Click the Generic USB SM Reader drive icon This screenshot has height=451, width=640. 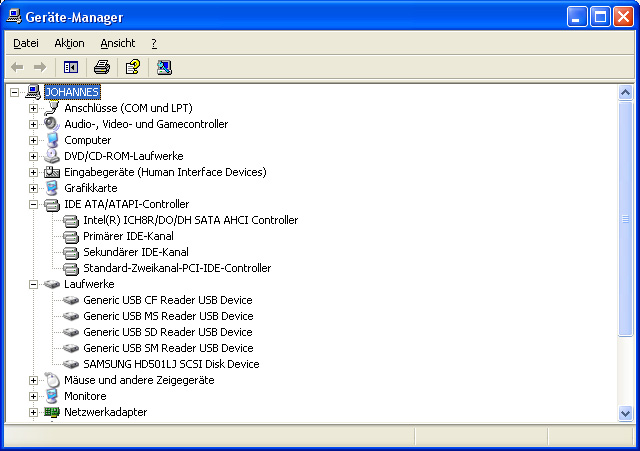click(71, 348)
